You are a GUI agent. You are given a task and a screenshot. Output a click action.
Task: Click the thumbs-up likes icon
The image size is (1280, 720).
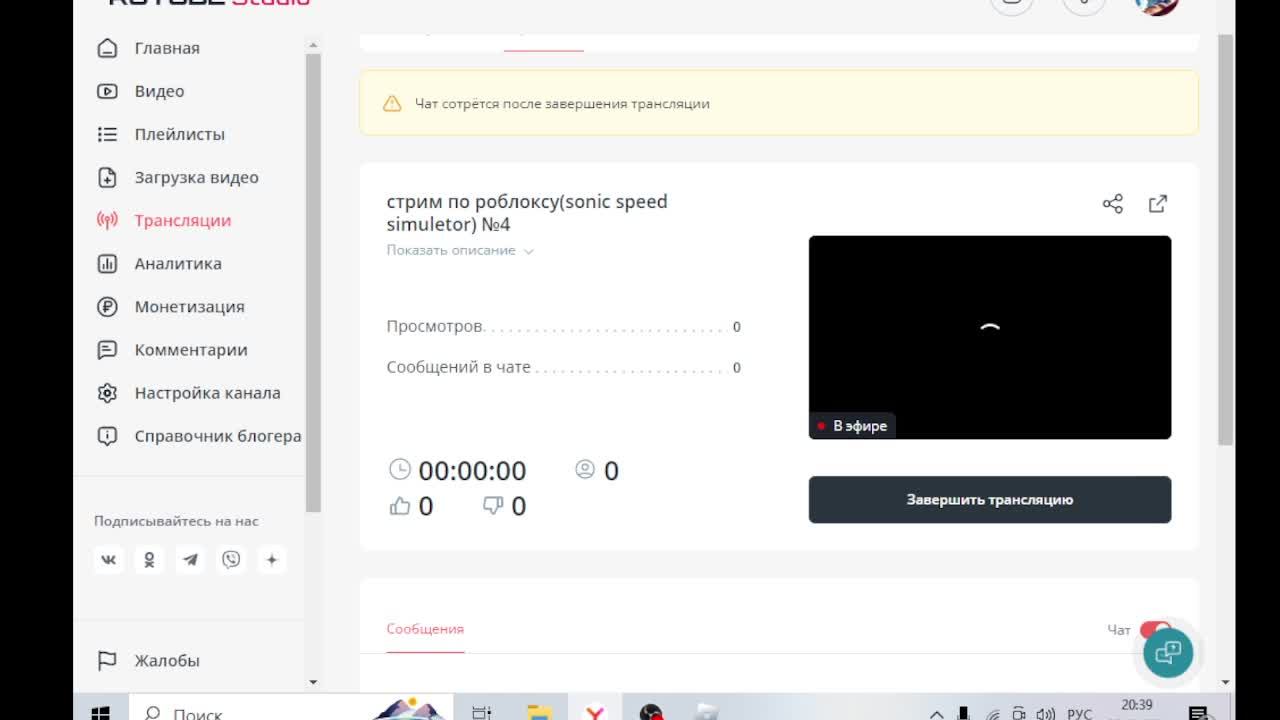pyautogui.click(x=400, y=506)
